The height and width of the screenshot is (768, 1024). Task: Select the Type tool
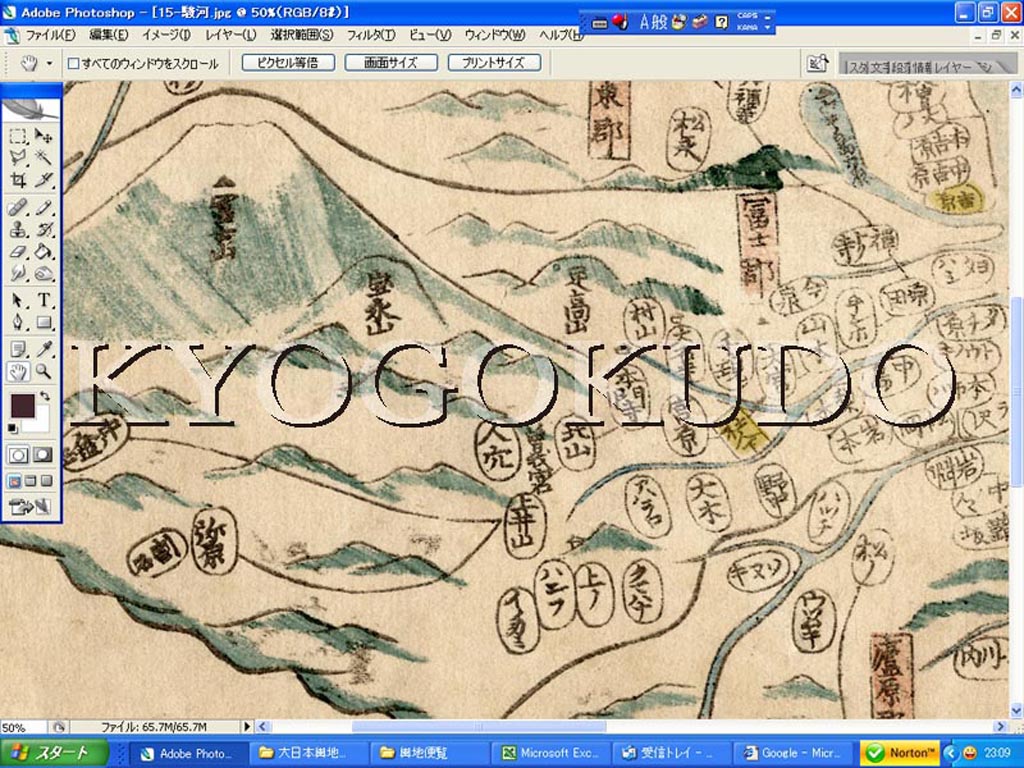tap(43, 300)
